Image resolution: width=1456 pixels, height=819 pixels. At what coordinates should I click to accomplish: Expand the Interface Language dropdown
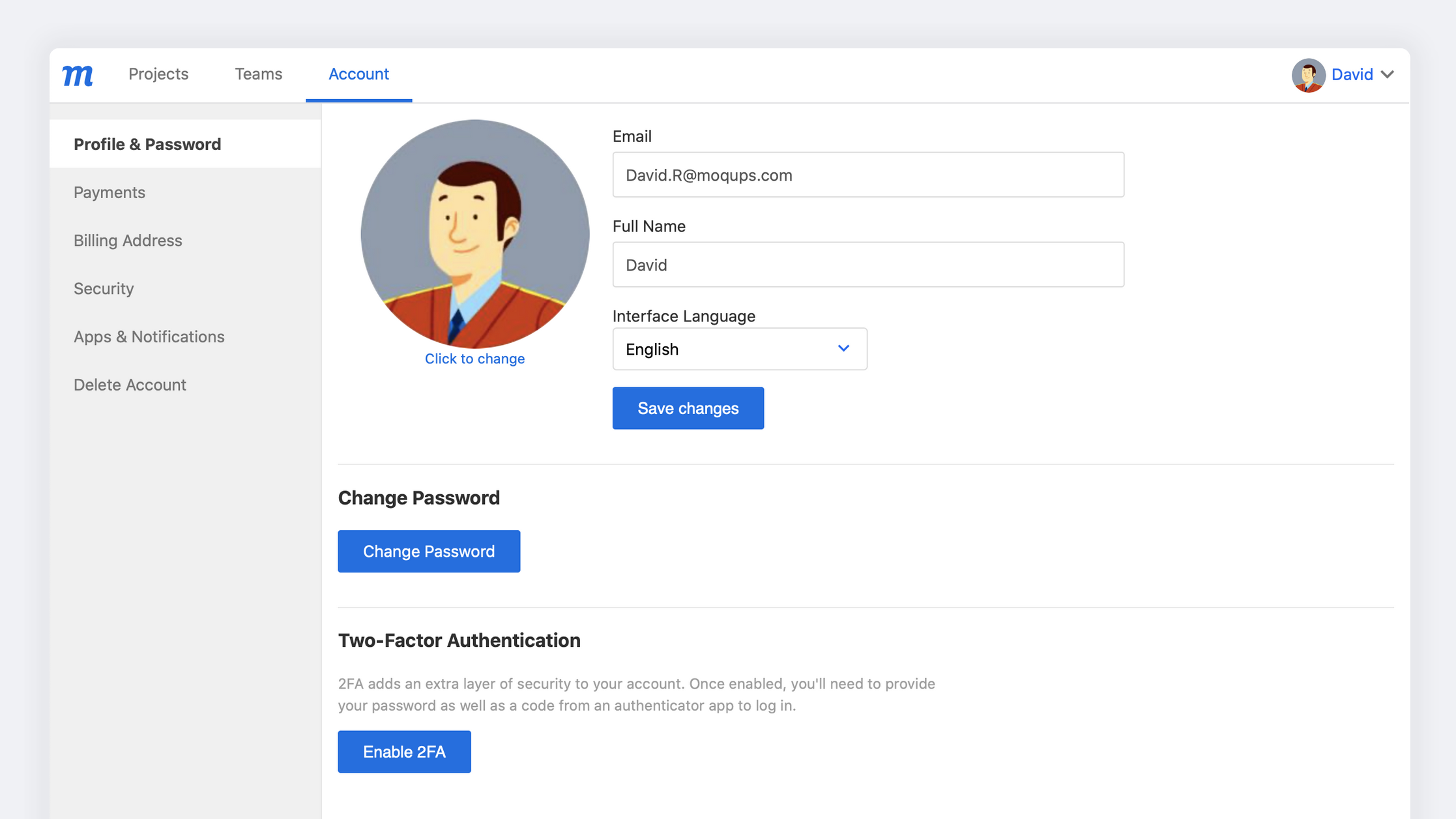(x=739, y=349)
